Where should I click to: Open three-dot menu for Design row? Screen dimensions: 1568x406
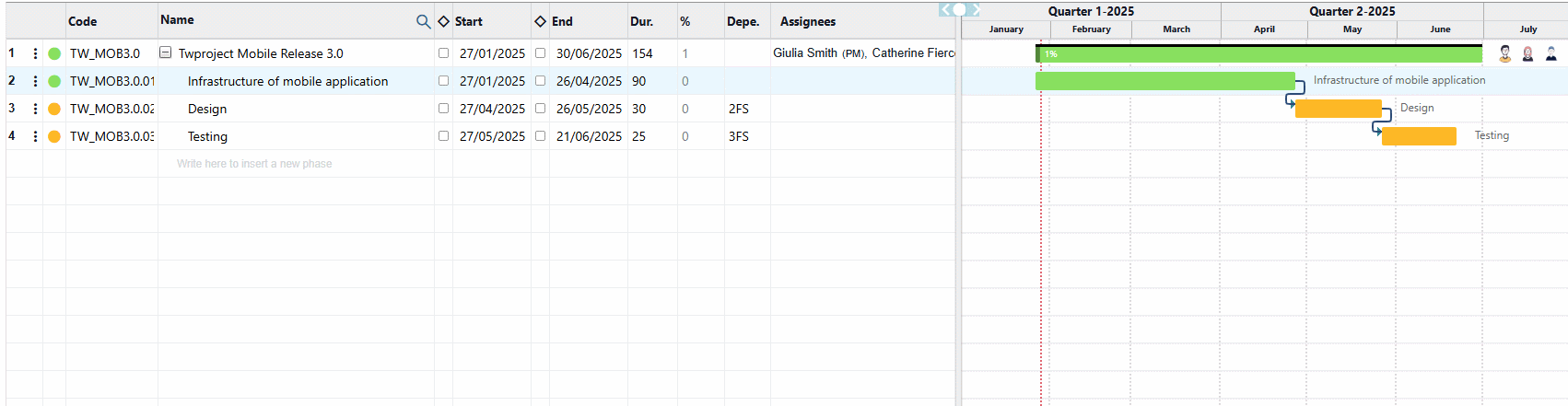point(36,109)
